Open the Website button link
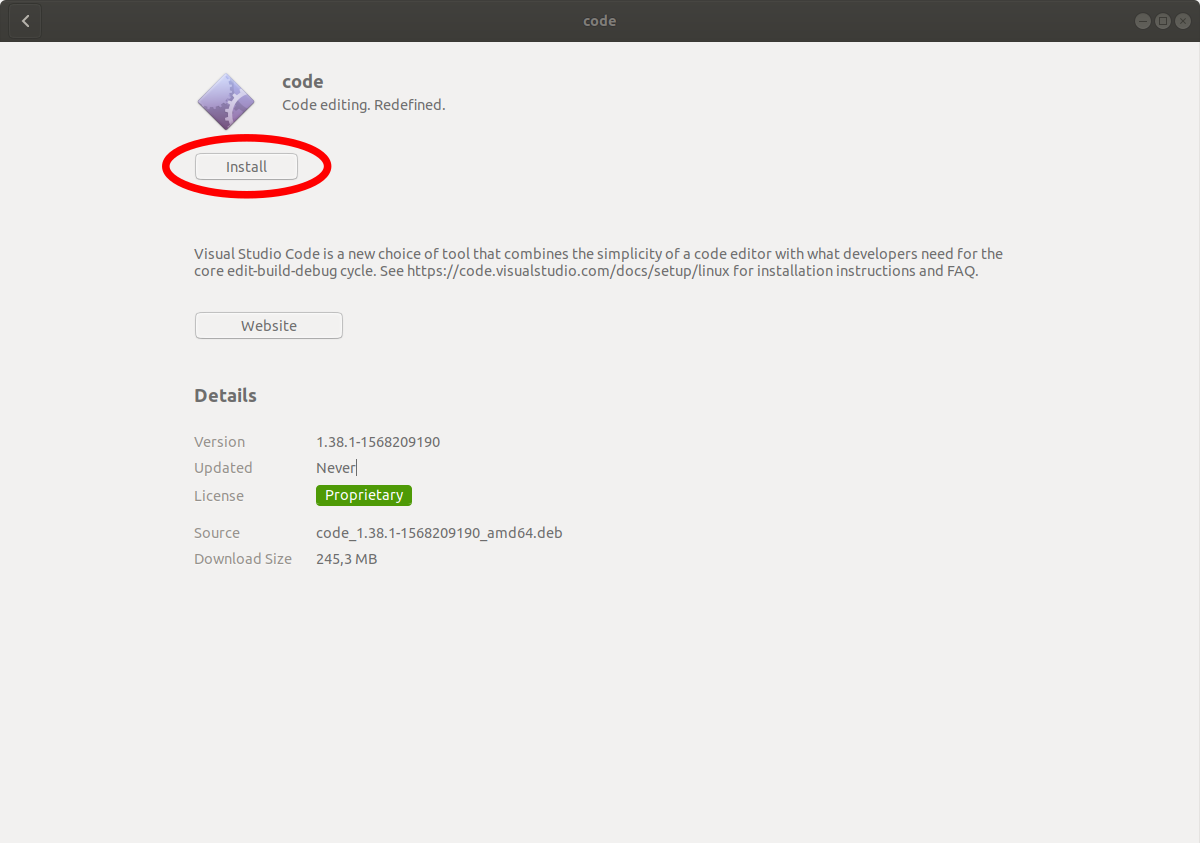1200x843 pixels. tap(268, 326)
